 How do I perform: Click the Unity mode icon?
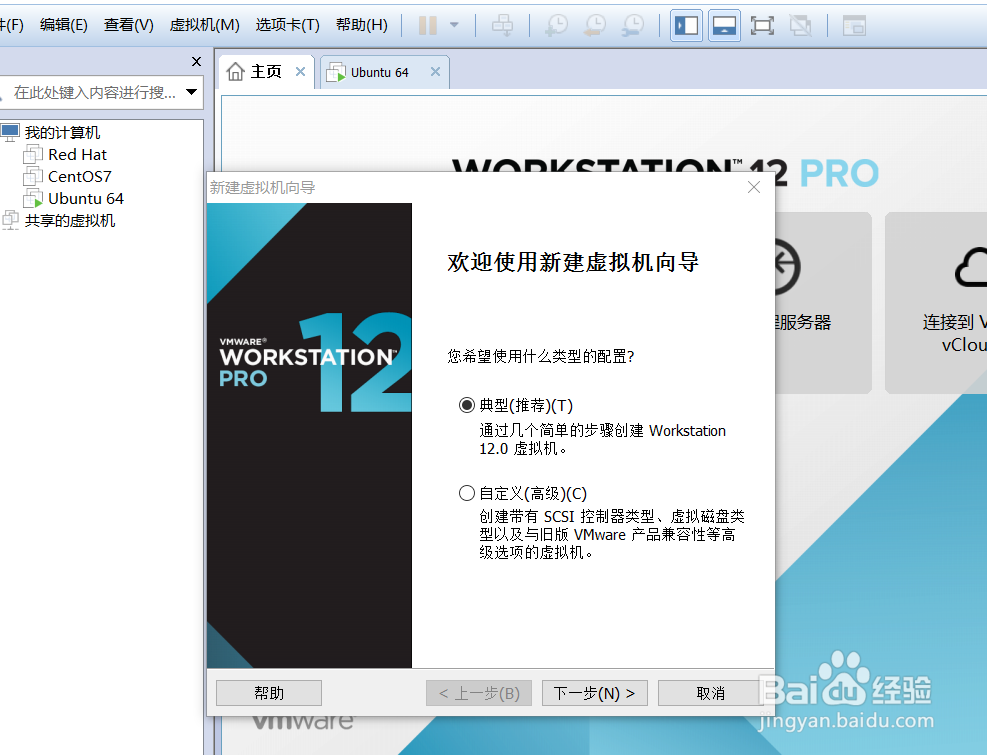[x=800, y=25]
